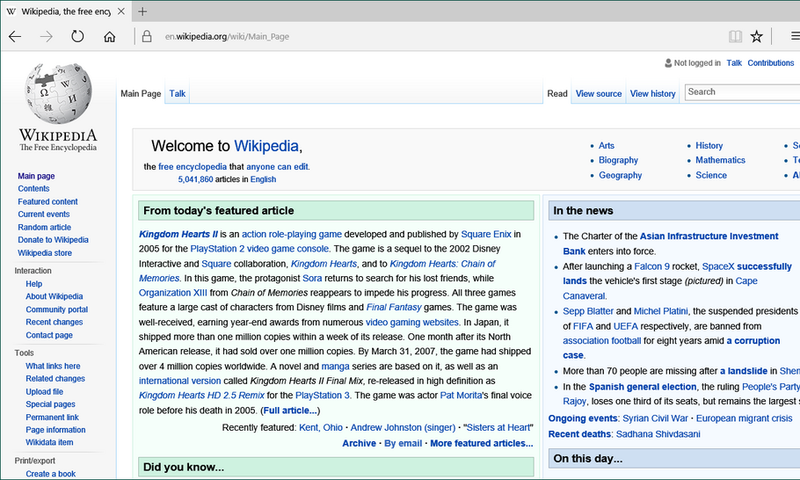Image resolution: width=800 pixels, height=480 pixels.
Task: Open a new tab with plus button
Action: pos(142,11)
